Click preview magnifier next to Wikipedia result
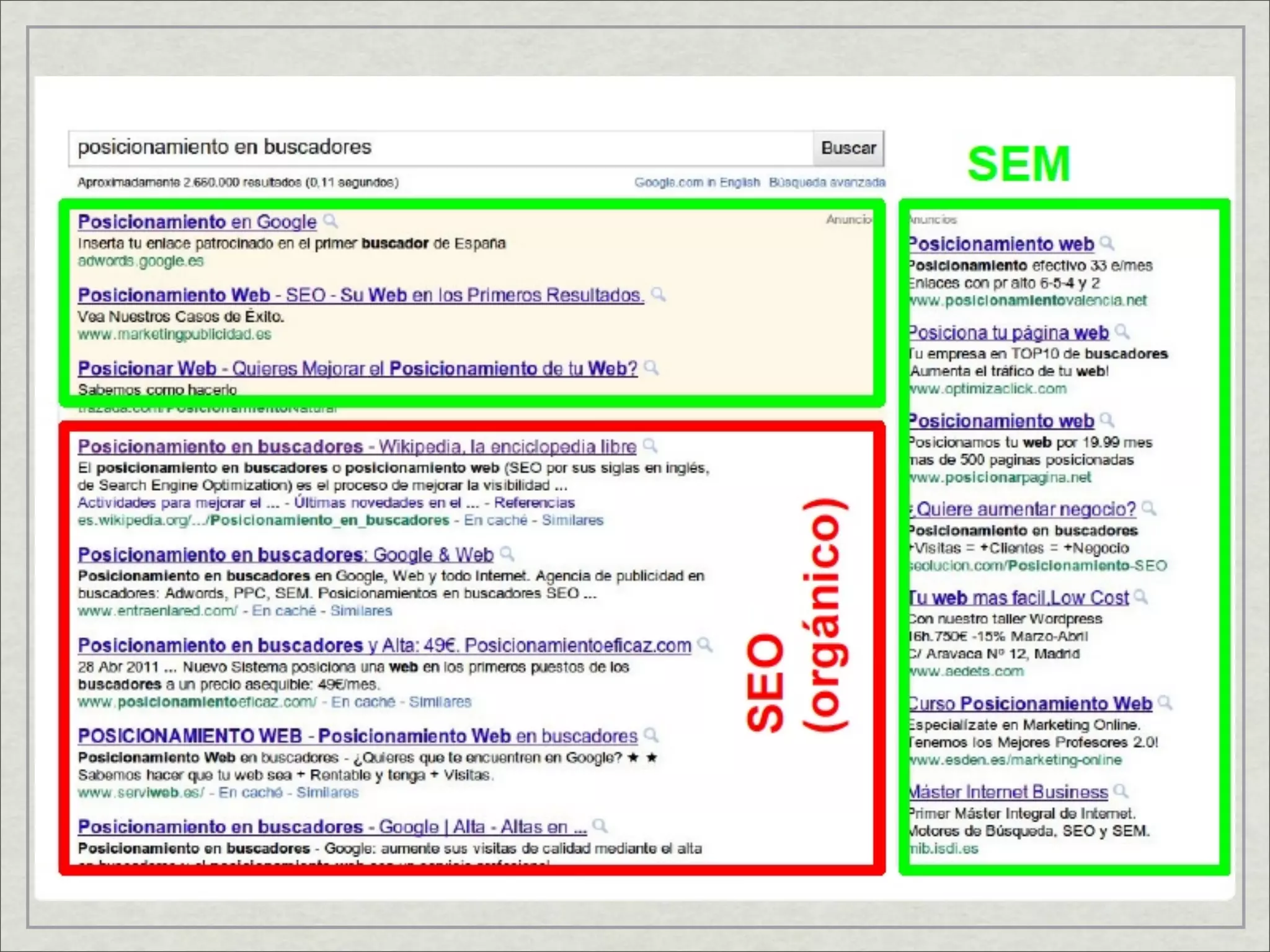The height and width of the screenshot is (952, 1270). pyautogui.click(x=650, y=445)
